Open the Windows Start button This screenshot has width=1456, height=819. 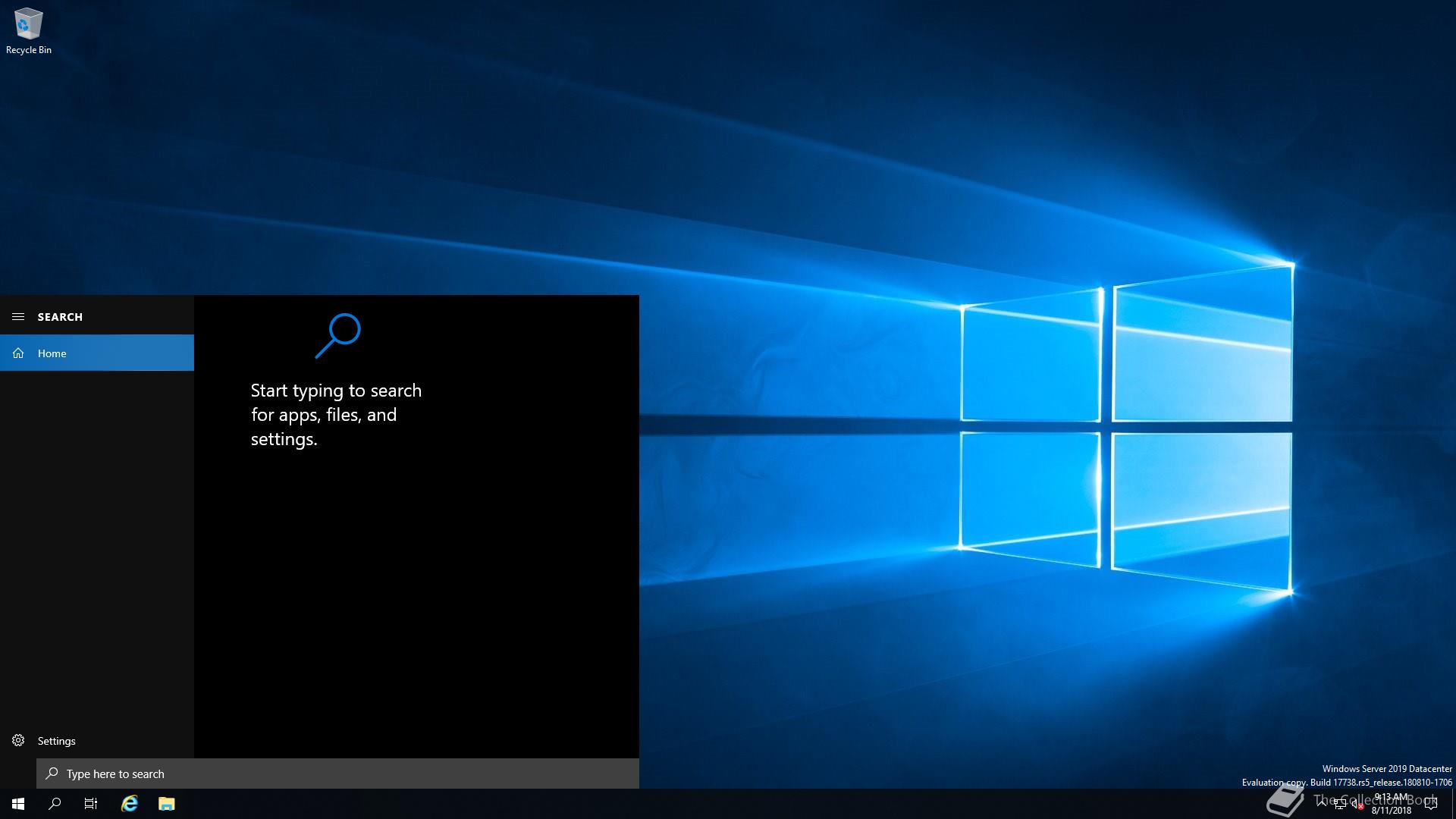click(x=18, y=804)
